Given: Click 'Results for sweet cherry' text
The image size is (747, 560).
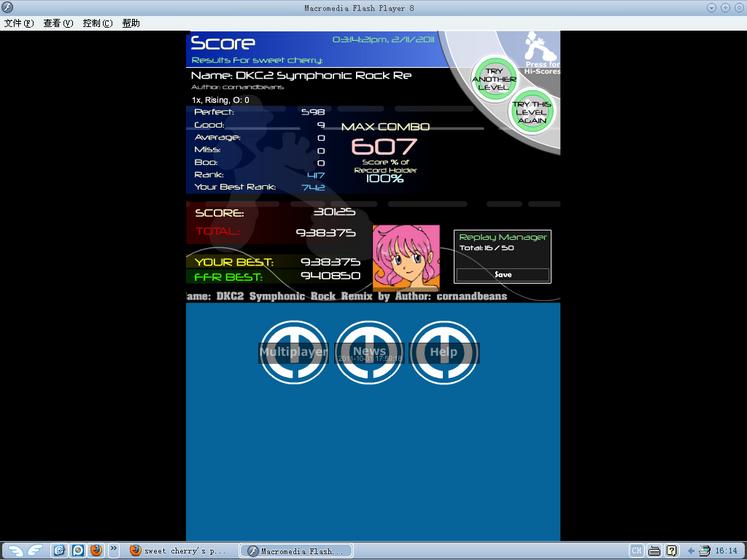Looking at the screenshot, I should [x=257, y=60].
